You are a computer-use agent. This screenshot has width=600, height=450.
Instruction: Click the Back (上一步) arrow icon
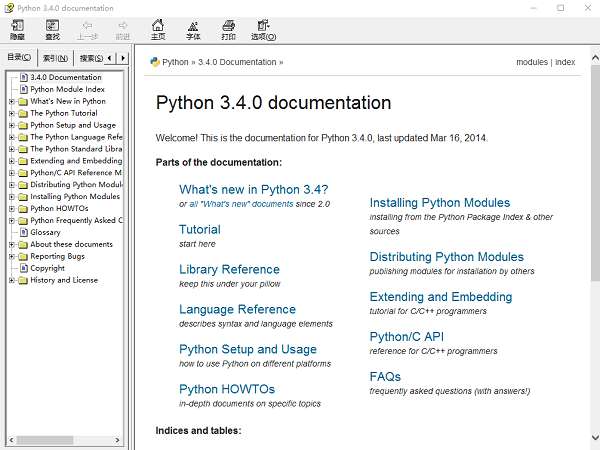(87, 26)
